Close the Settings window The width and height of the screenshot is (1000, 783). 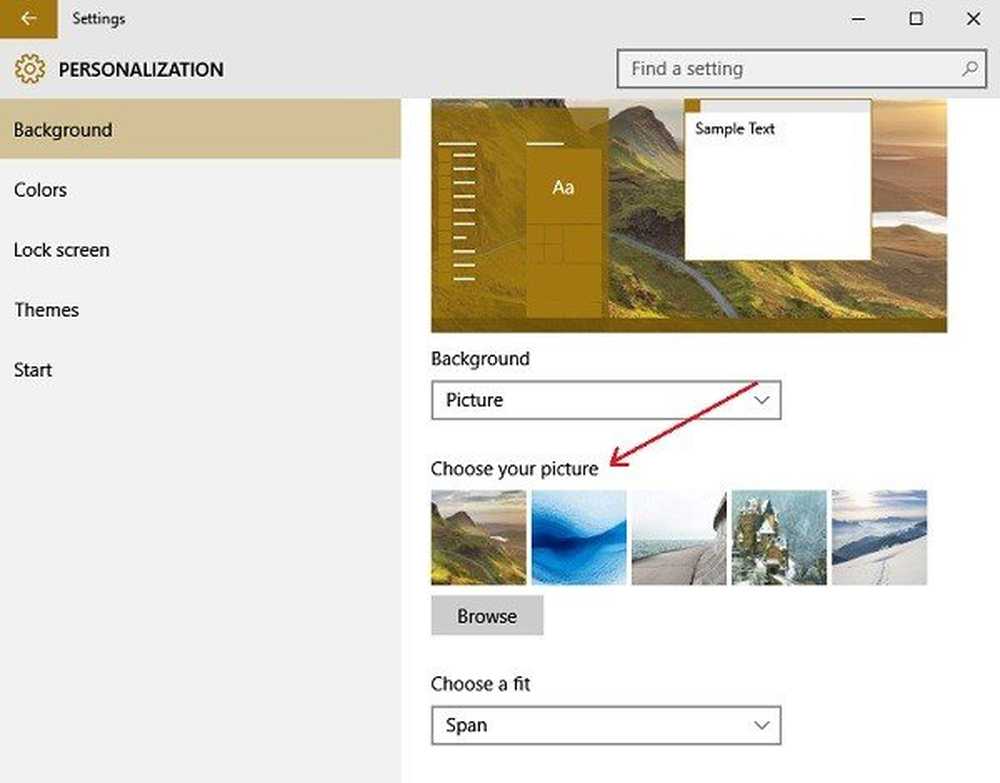[973, 19]
